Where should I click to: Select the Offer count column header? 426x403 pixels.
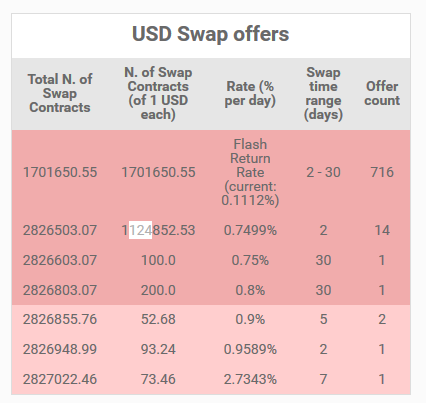tap(382, 93)
